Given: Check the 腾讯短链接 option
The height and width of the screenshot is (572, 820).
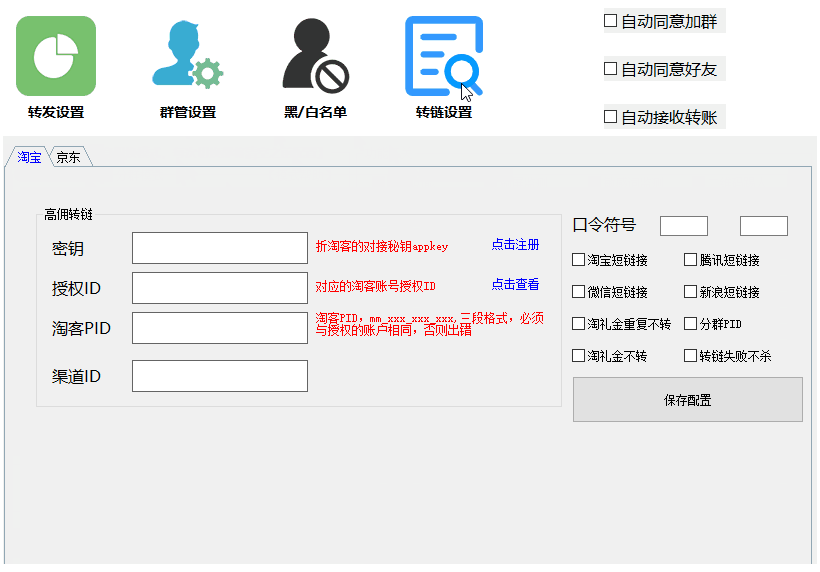Looking at the screenshot, I should [x=690, y=260].
